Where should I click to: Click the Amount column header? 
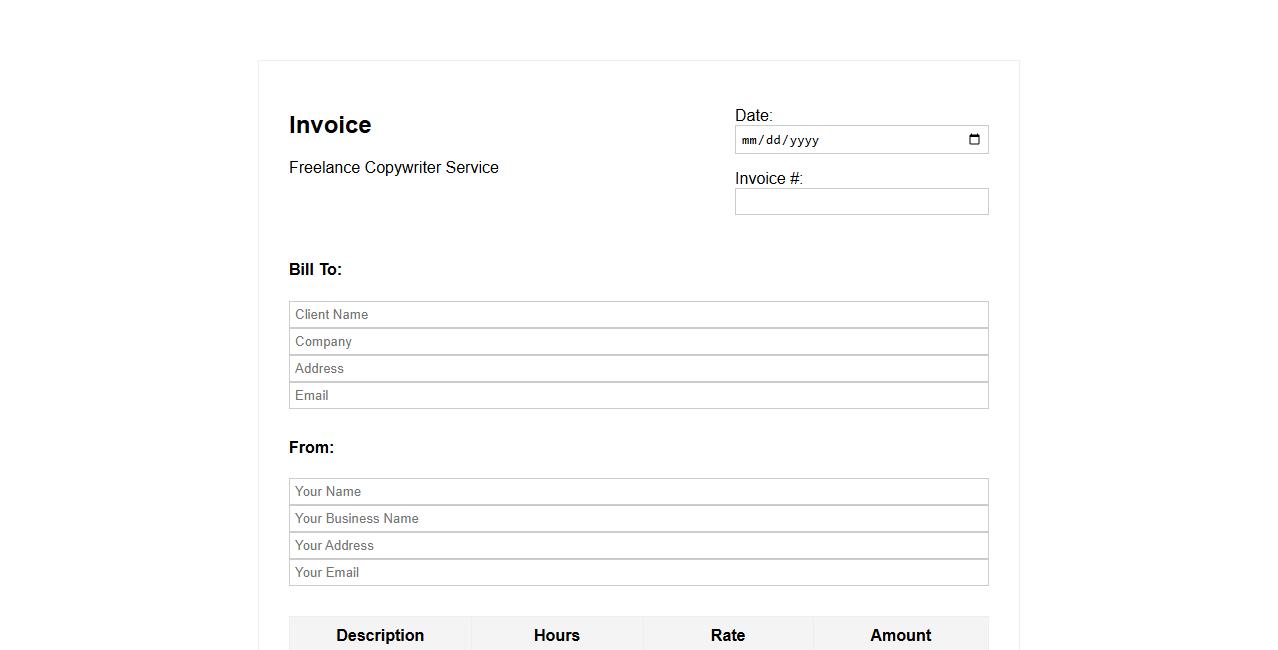[900, 635]
